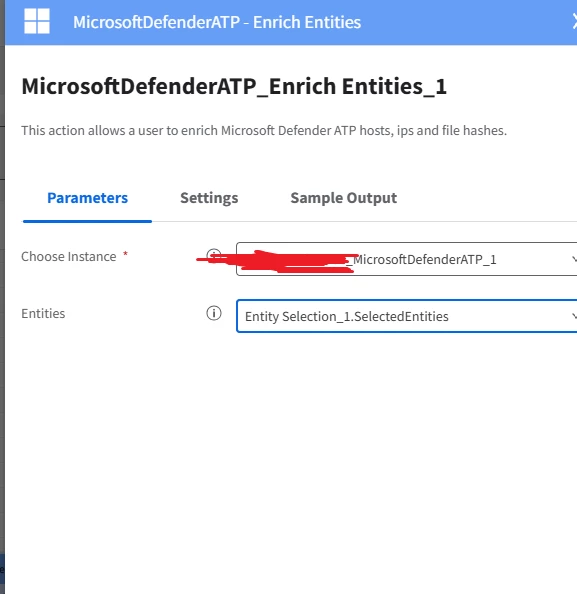Screen dimensions: 577x594
Task: Click the action description text
Action: click(x=264, y=130)
